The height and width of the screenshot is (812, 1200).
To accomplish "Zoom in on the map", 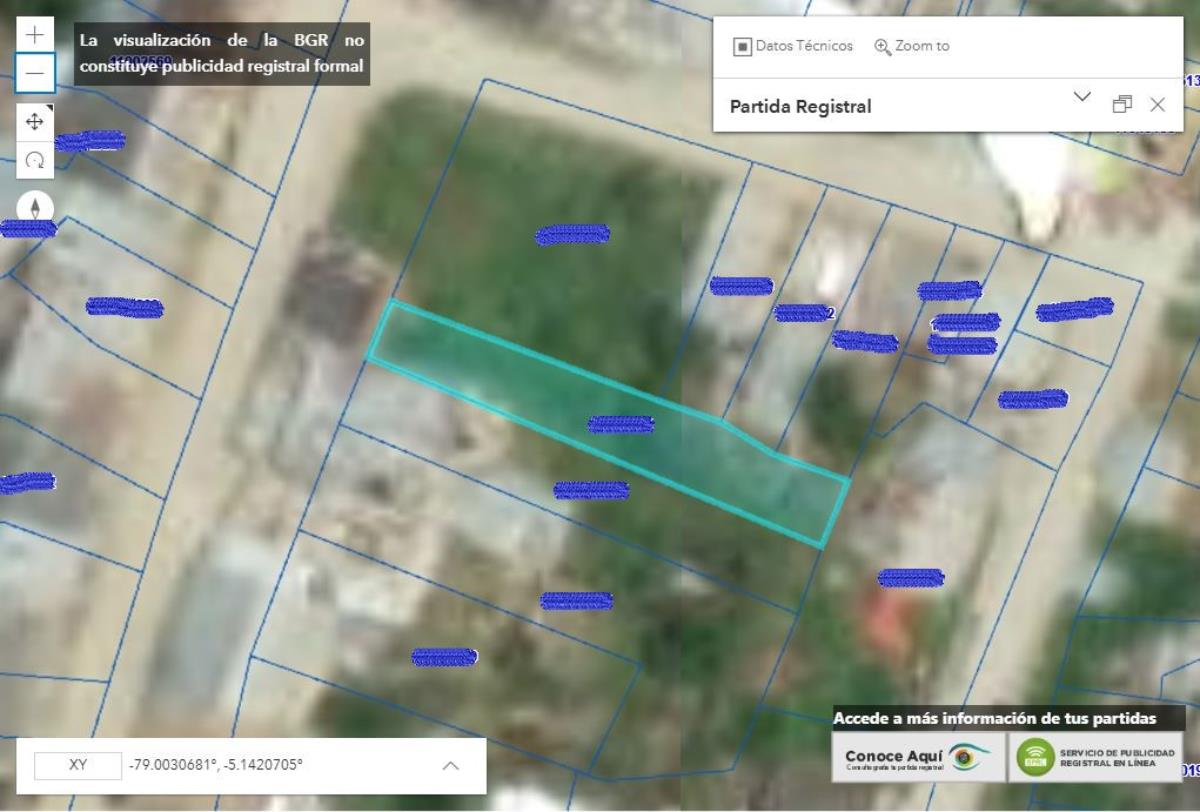I will [x=35, y=35].
